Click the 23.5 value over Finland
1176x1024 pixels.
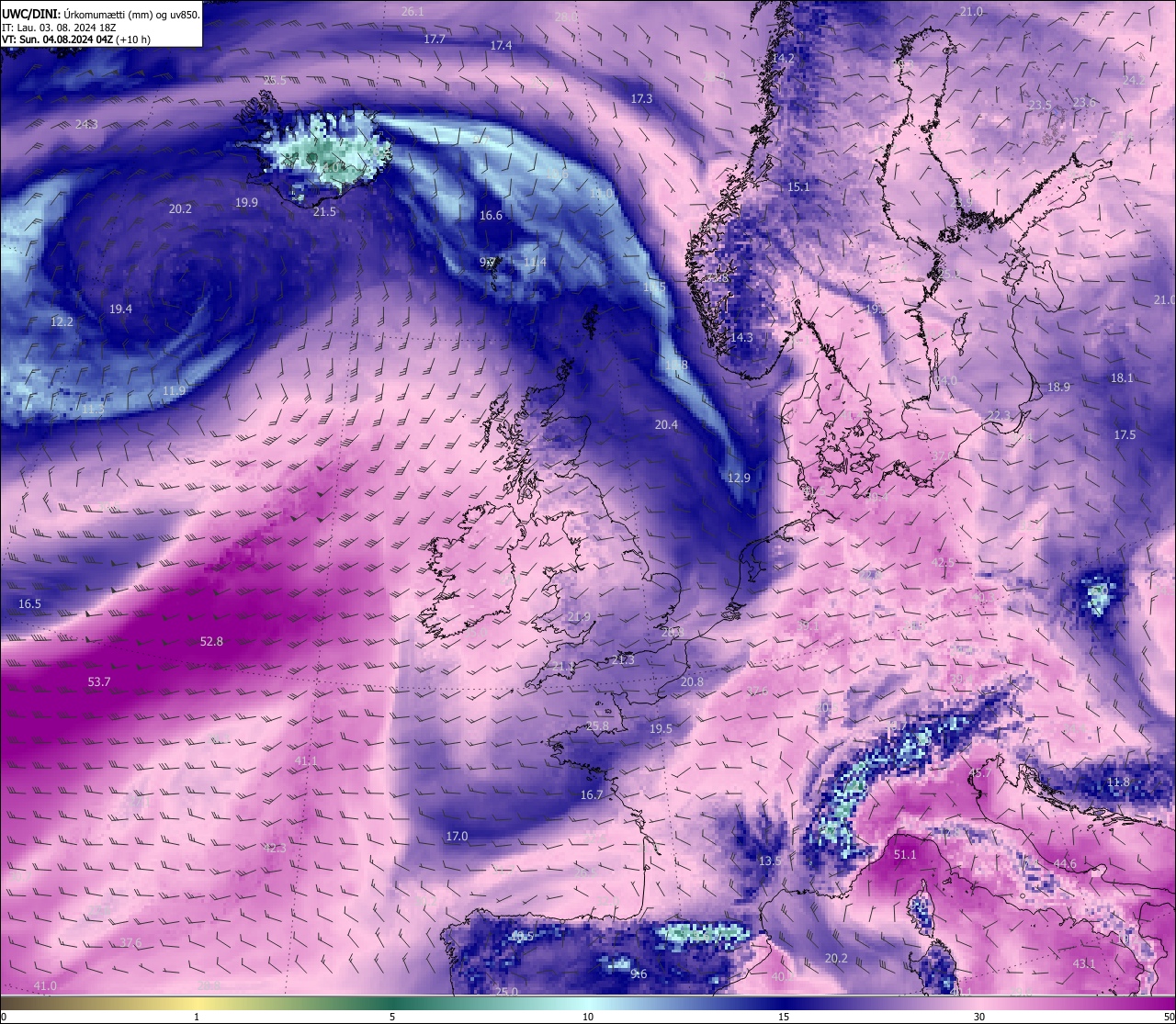click(1039, 105)
